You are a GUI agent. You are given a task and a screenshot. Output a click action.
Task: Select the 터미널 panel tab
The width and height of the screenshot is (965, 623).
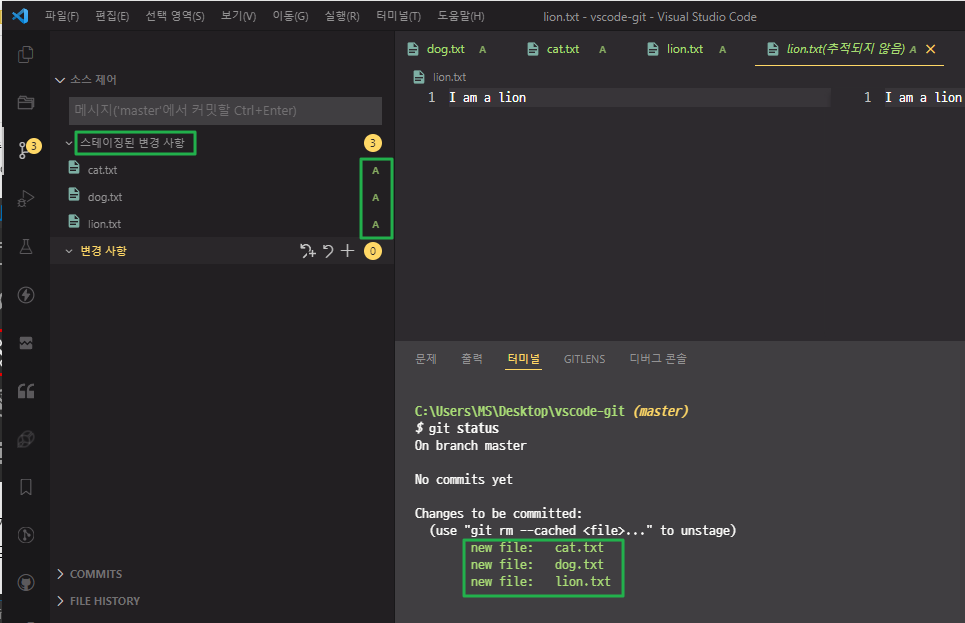coord(524,359)
